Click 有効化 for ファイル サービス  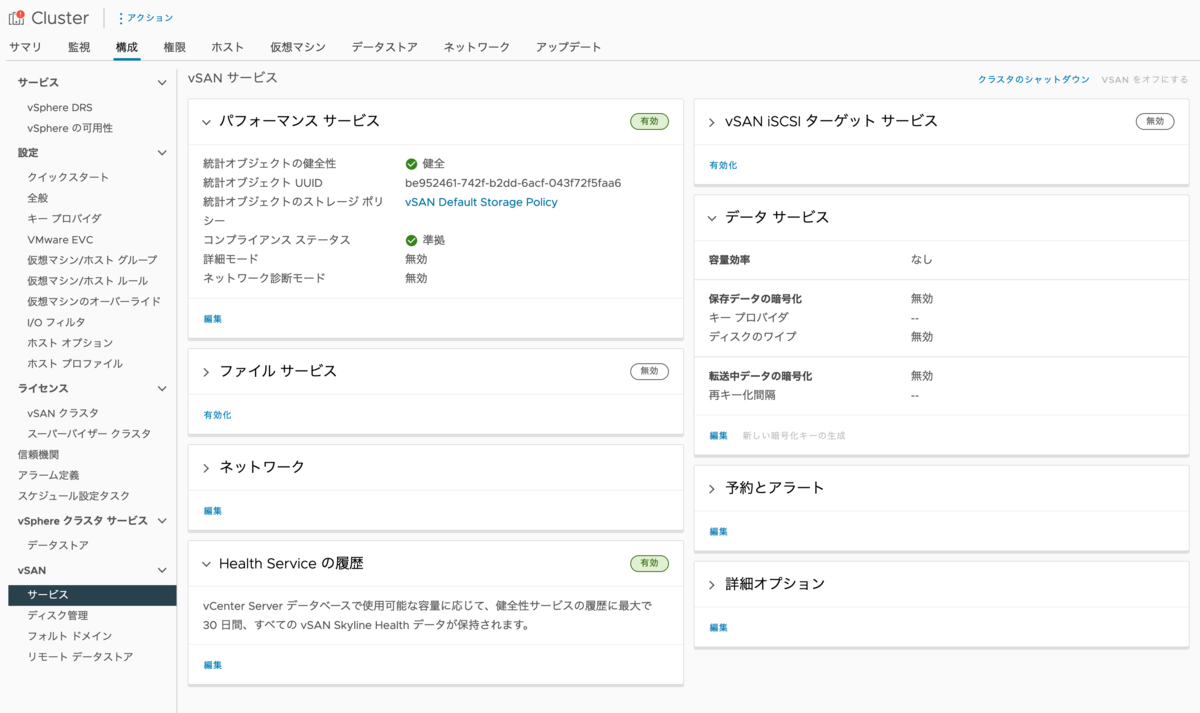point(217,415)
